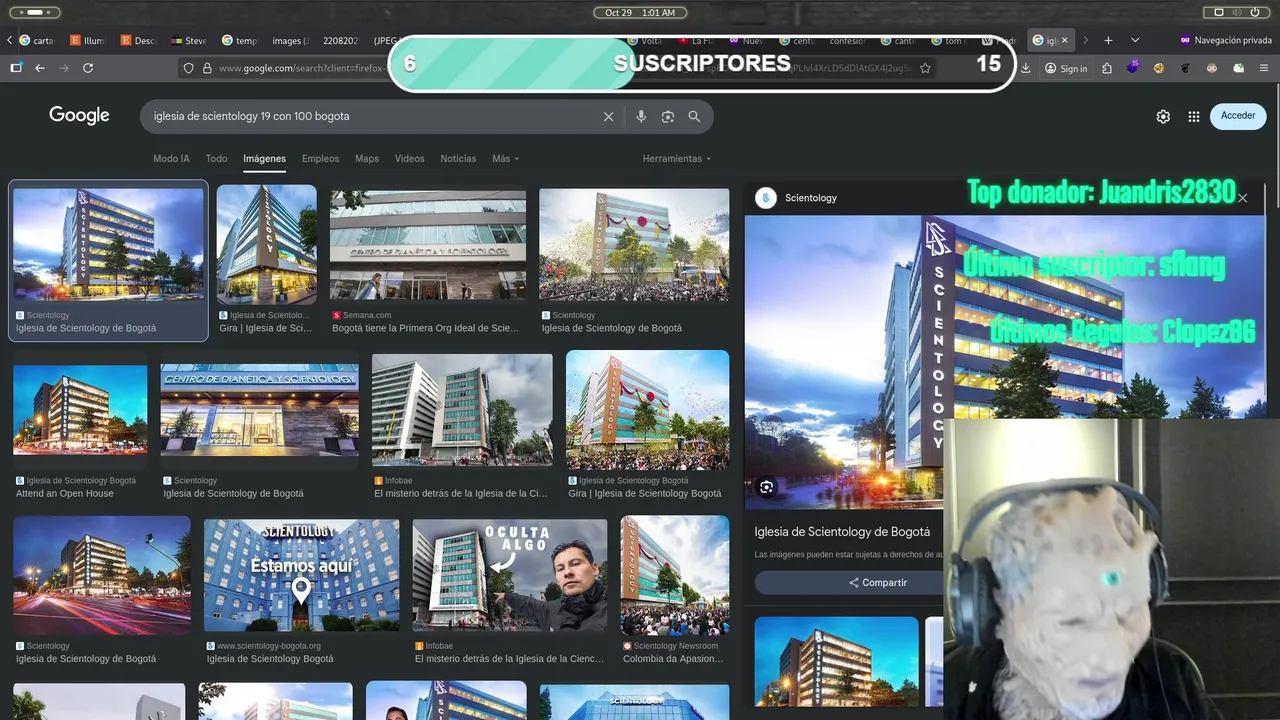Click Firefox 'Sign in' account button
Screen dimensions: 1280x720
(1066, 68)
